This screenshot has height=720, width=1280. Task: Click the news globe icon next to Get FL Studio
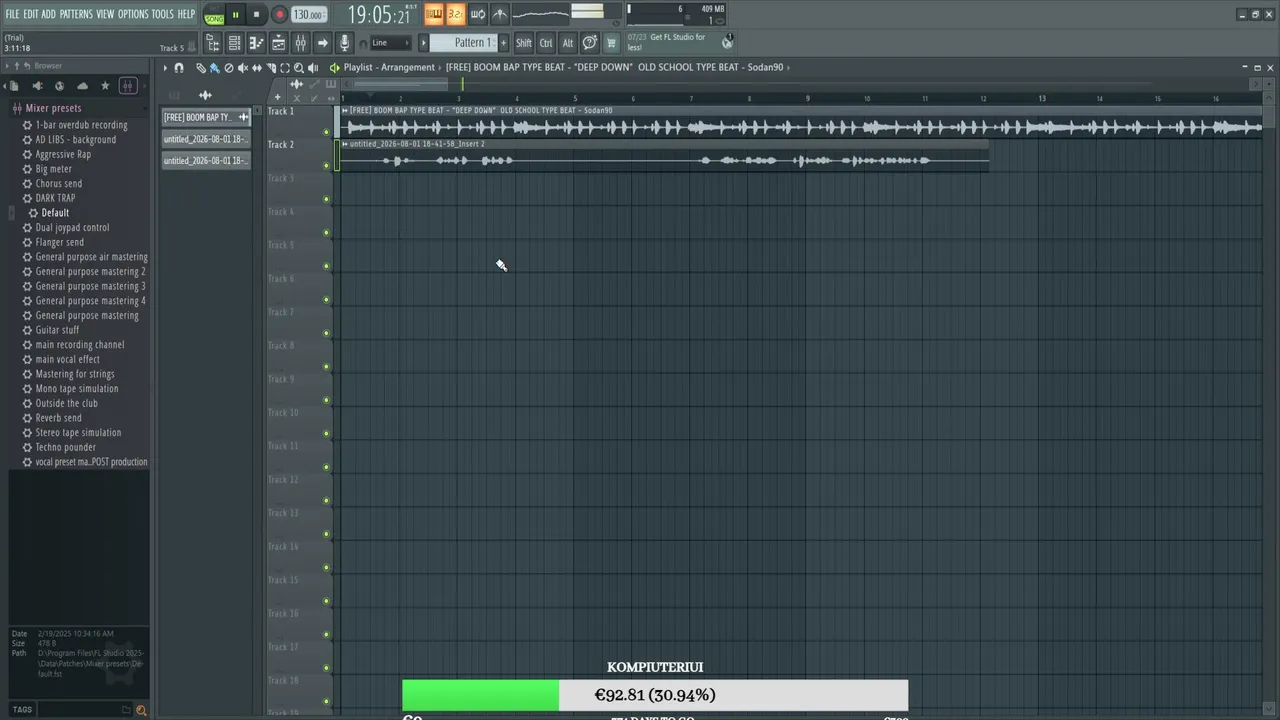(x=727, y=42)
